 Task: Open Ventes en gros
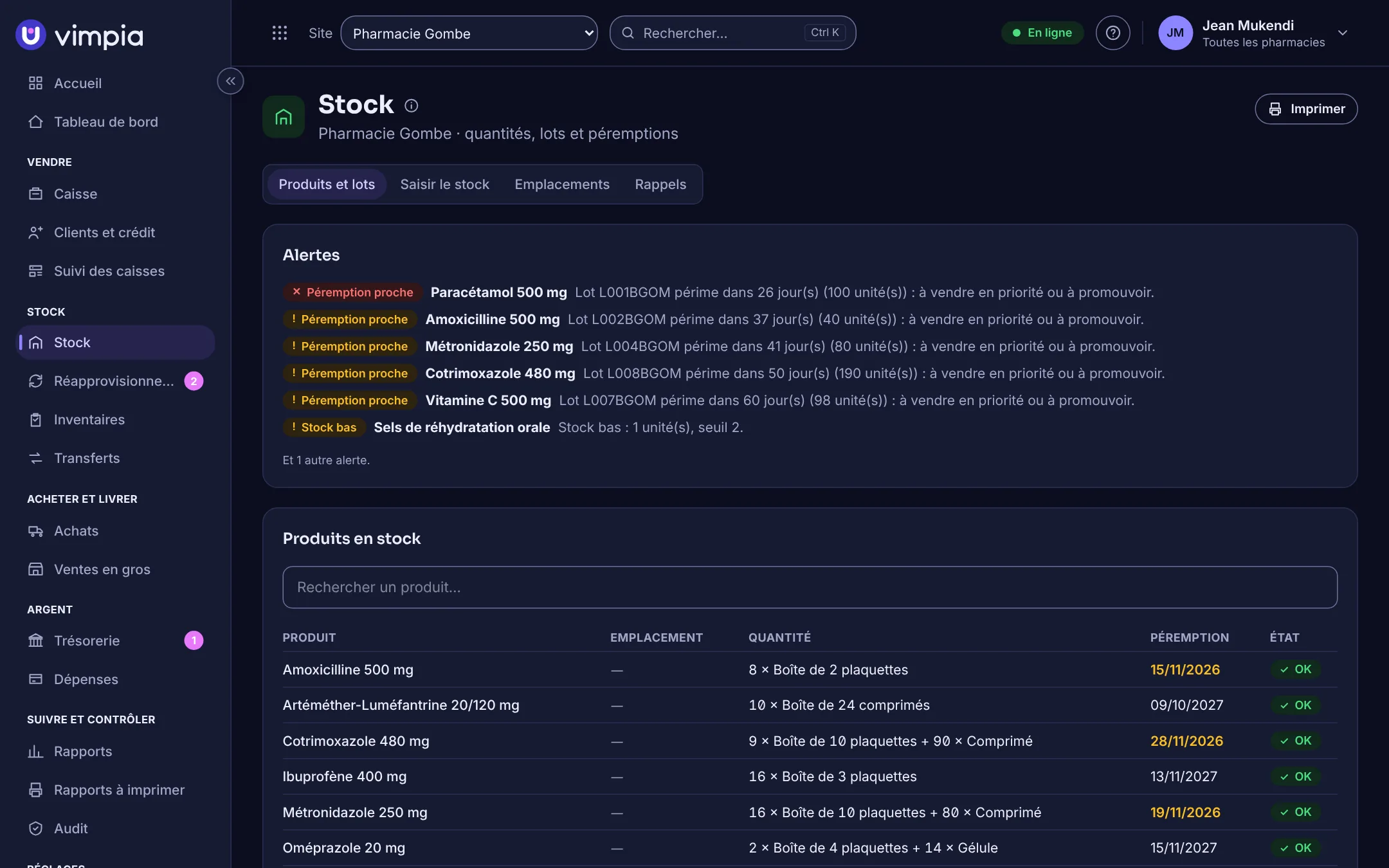(116, 569)
